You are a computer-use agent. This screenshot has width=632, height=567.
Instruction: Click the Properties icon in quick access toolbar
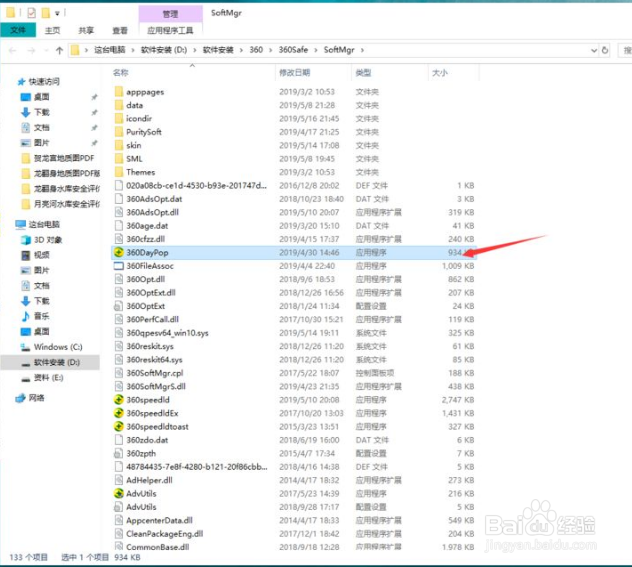(31, 13)
